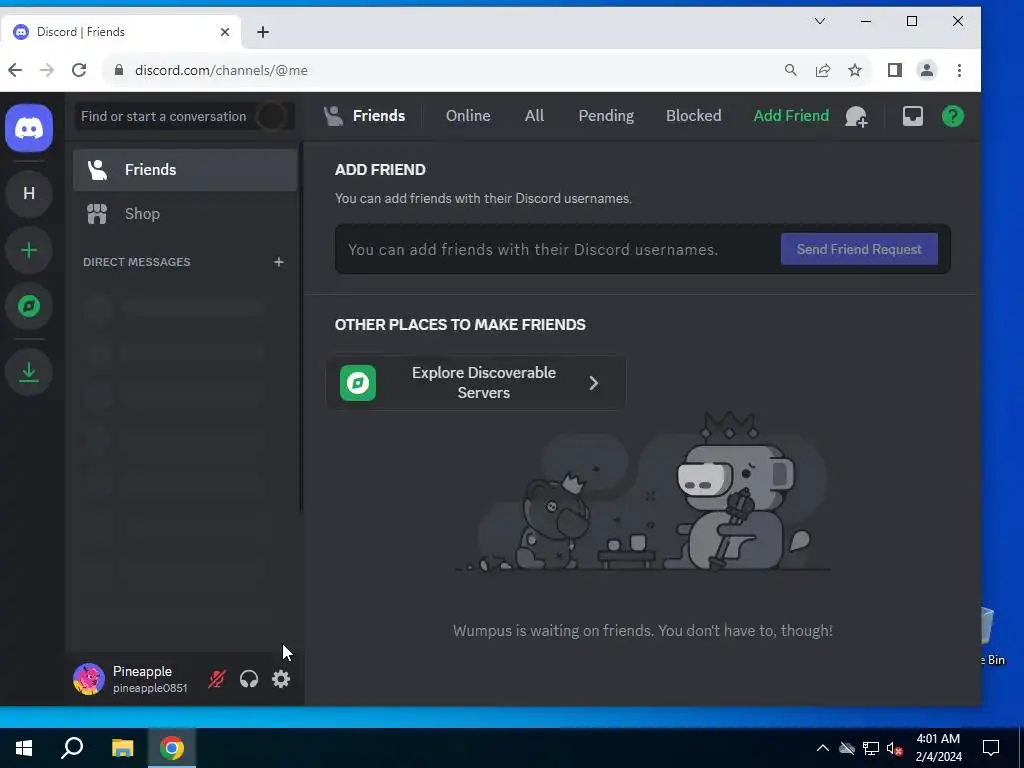This screenshot has width=1024, height=768.
Task: Reload the Discord page
Action: coord(79,70)
